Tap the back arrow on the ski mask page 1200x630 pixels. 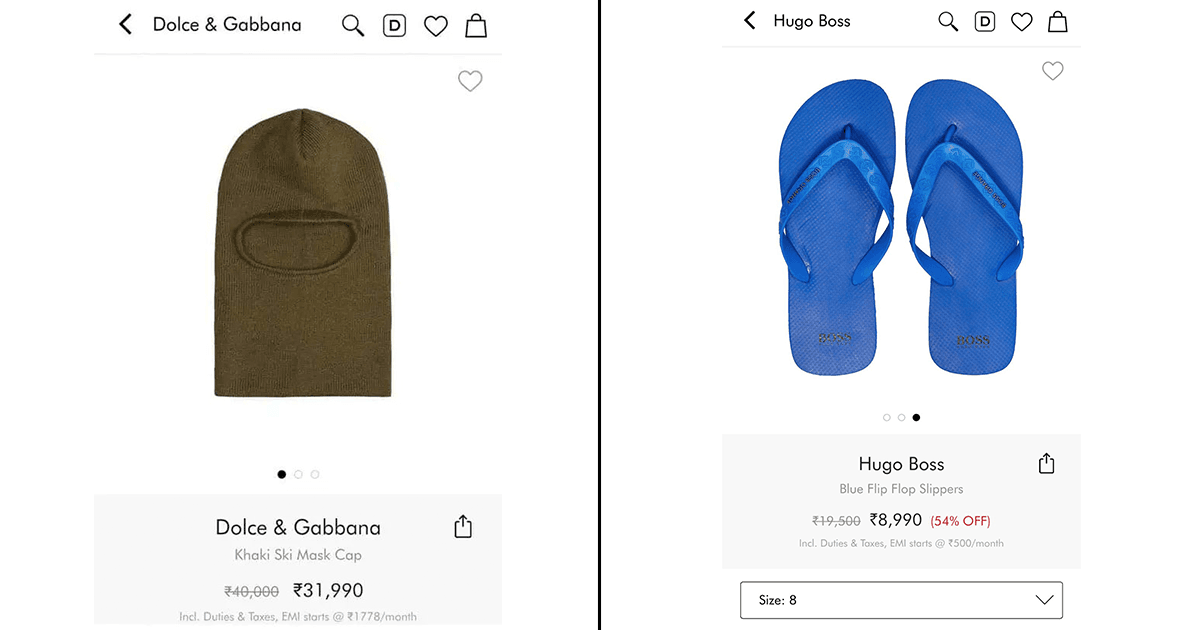(x=125, y=23)
